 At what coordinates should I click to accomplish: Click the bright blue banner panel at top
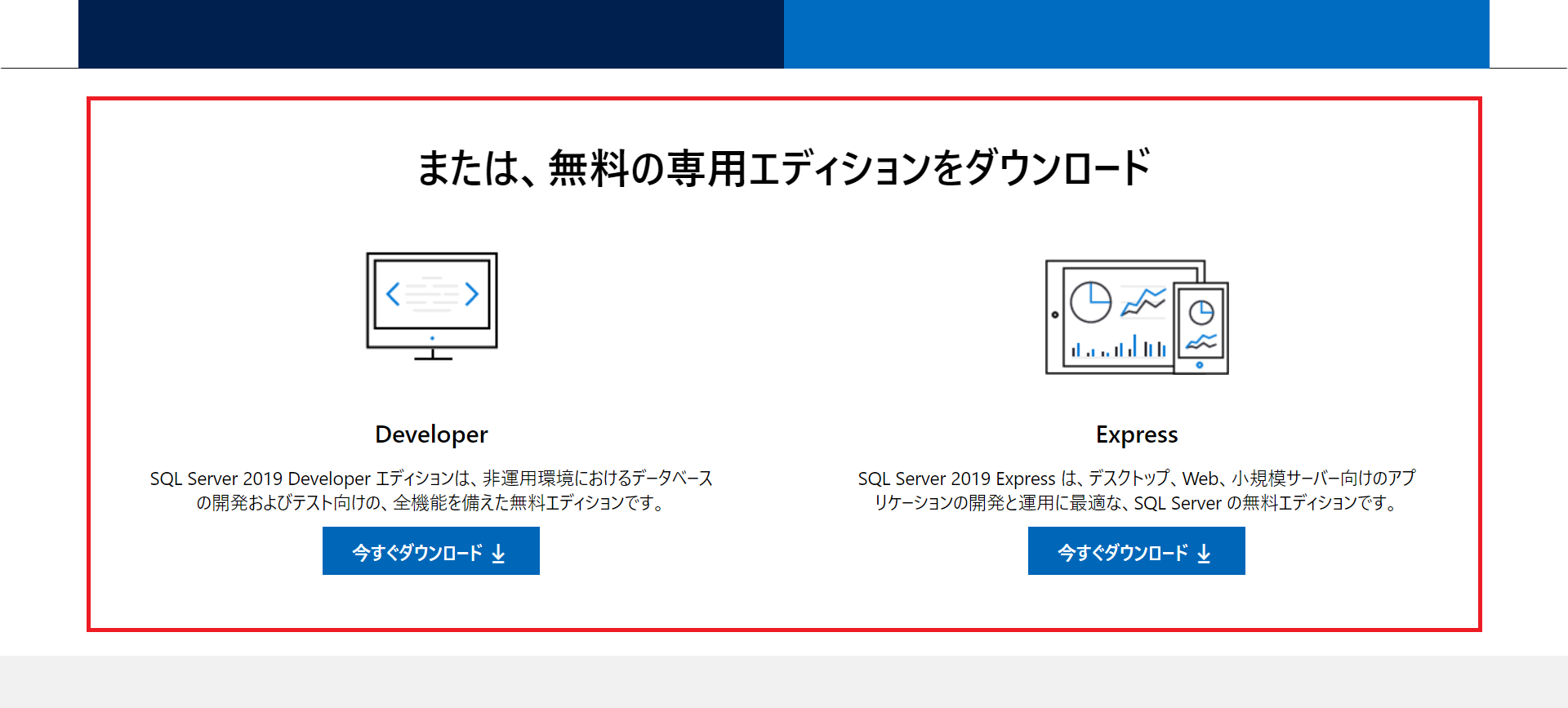click(1137, 33)
